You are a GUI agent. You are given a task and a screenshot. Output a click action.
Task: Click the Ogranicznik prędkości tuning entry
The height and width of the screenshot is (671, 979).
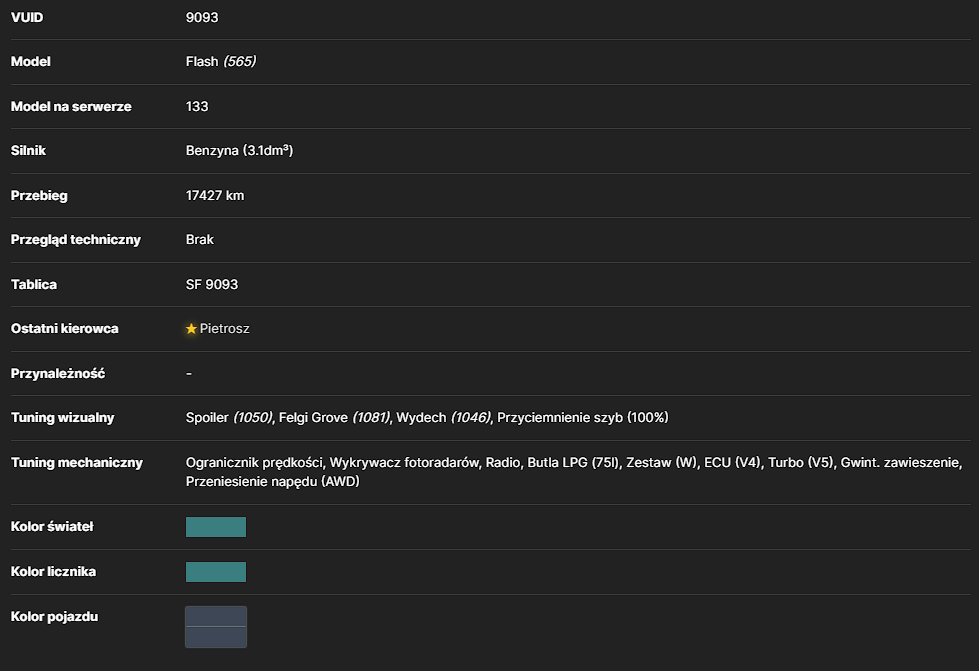click(254, 463)
